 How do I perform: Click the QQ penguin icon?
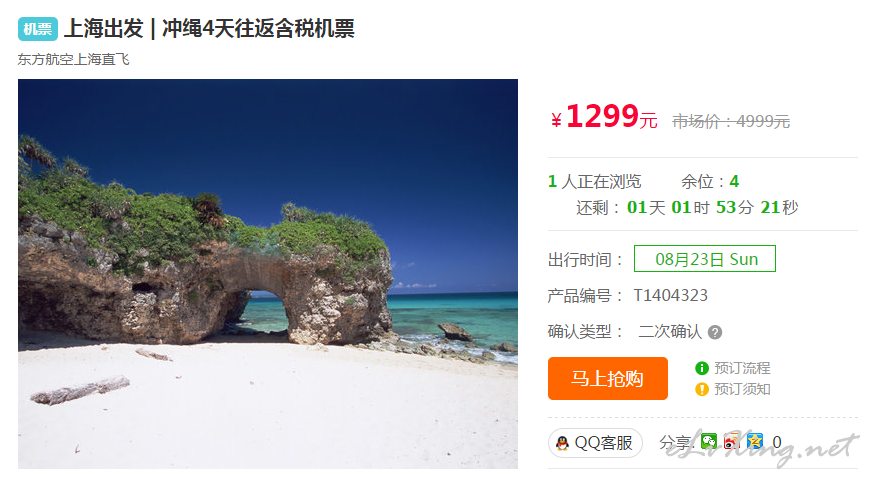tap(562, 443)
